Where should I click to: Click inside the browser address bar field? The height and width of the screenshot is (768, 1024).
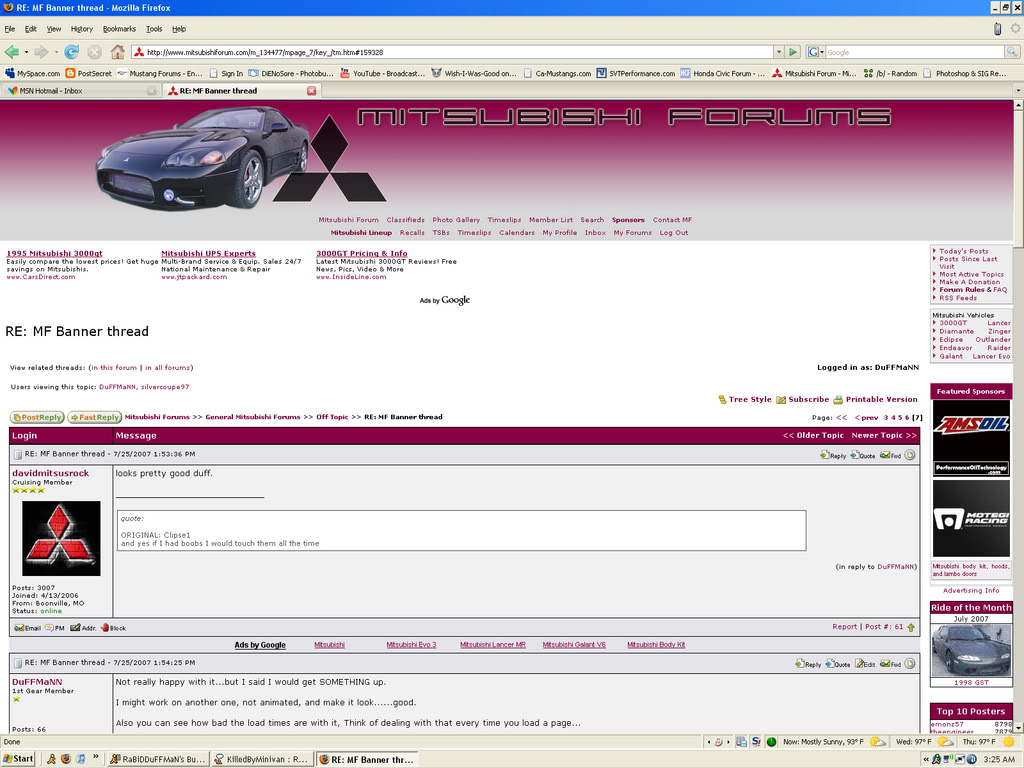click(400, 51)
